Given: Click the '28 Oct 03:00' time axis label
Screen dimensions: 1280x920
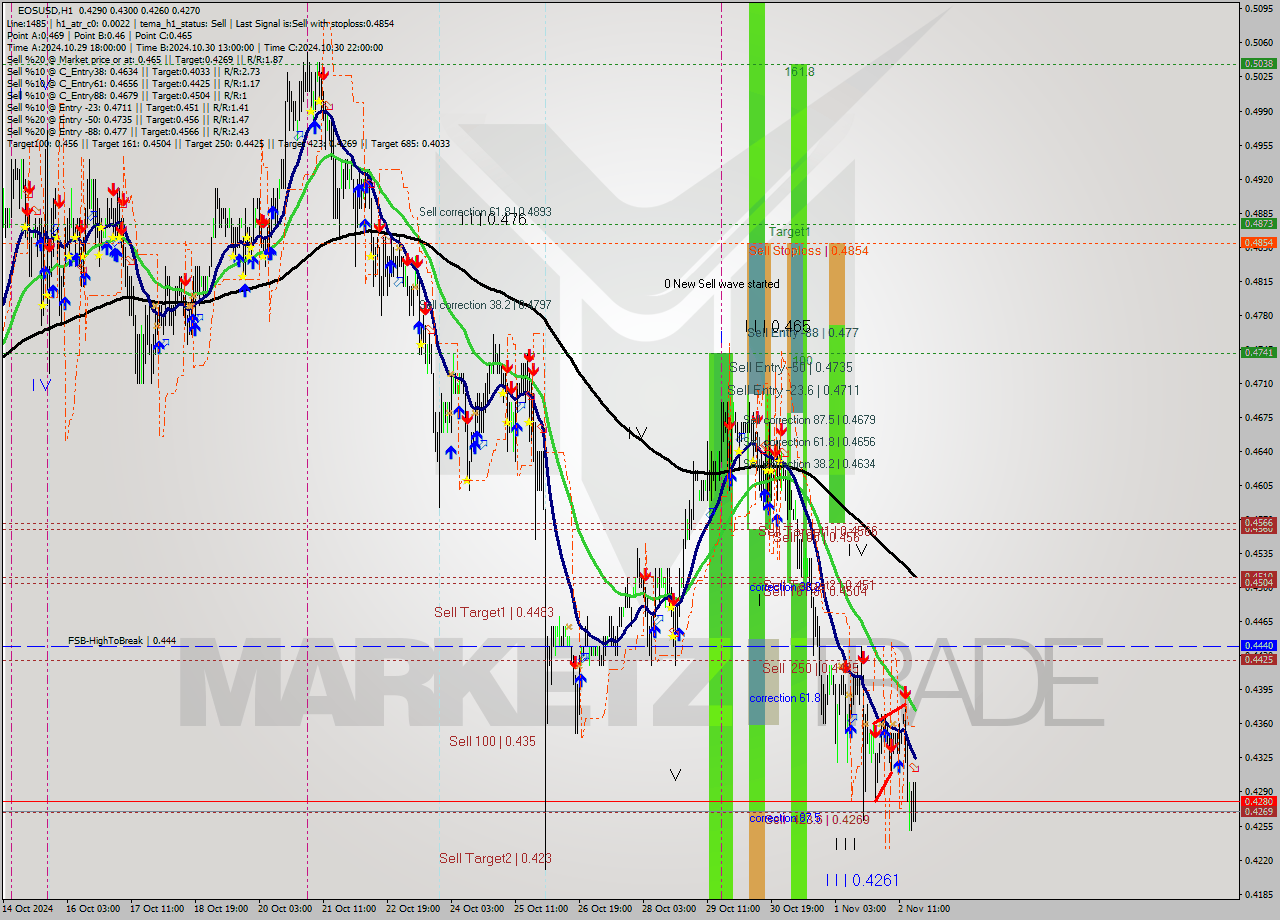Looking at the screenshot, I should point(669,909).
